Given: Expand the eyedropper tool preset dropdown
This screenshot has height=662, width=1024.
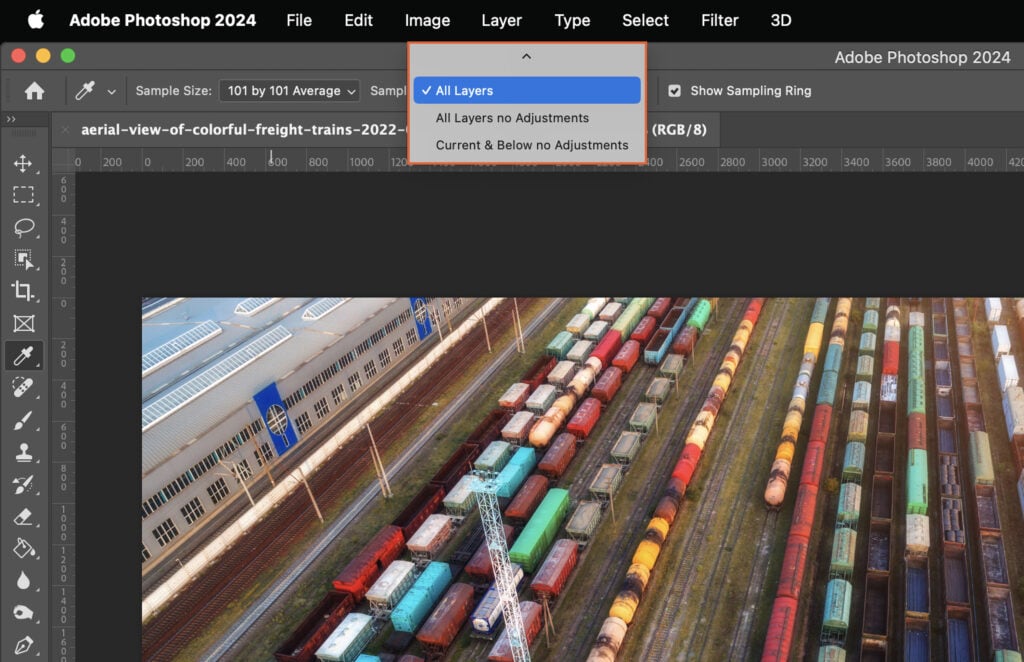Looking at the screenshot, I should coord(113,90).
